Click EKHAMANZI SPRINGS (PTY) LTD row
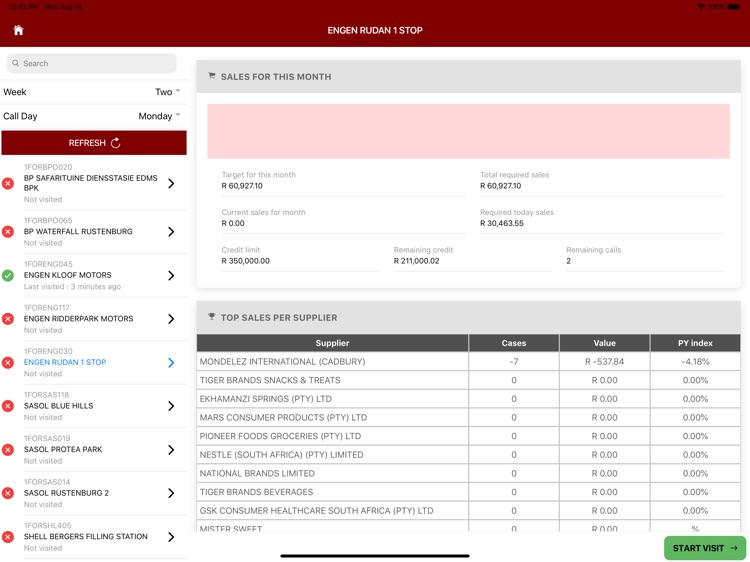 (x=468, y=399)
